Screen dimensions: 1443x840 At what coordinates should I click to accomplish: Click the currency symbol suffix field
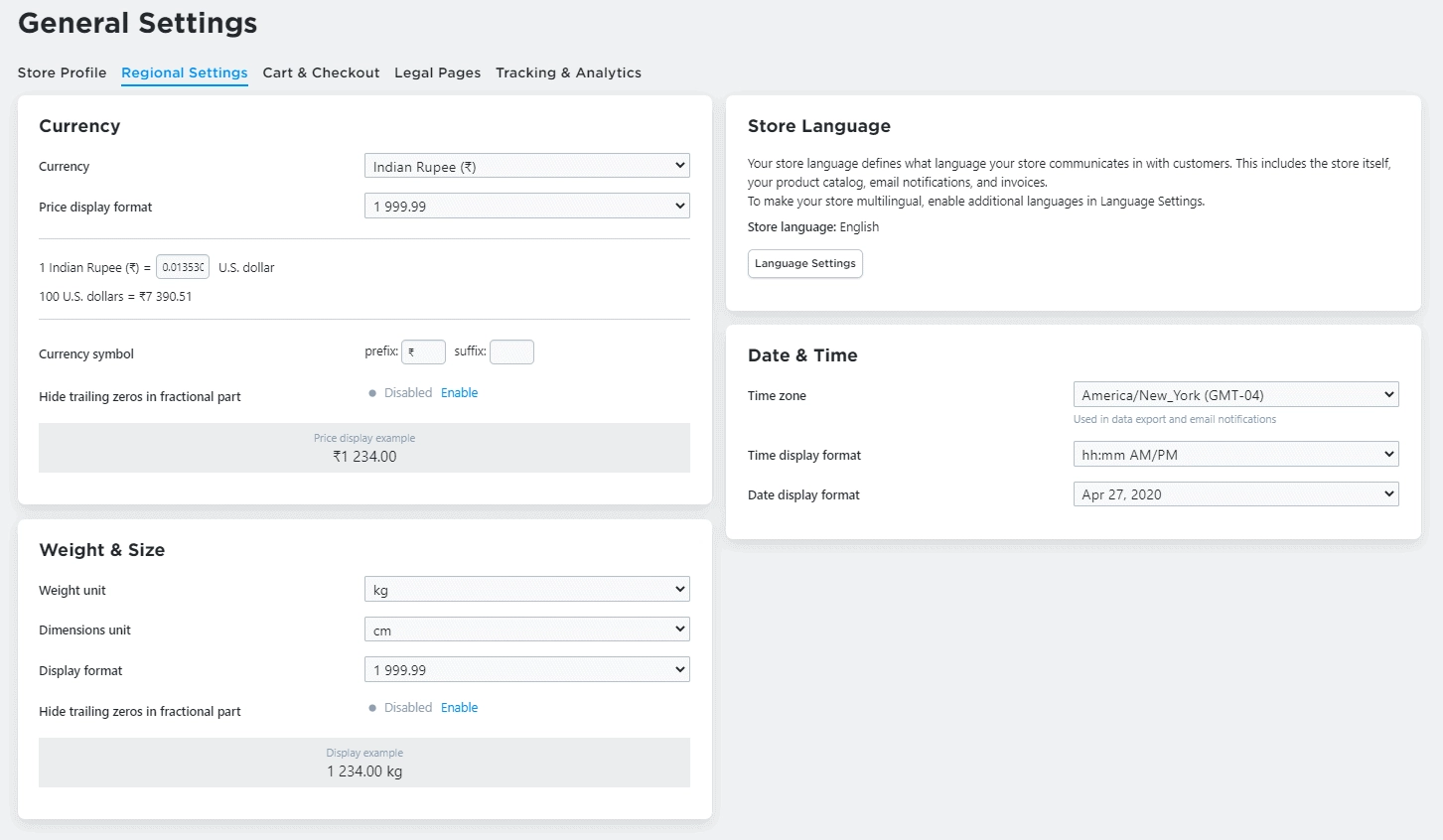coord(511,351)
